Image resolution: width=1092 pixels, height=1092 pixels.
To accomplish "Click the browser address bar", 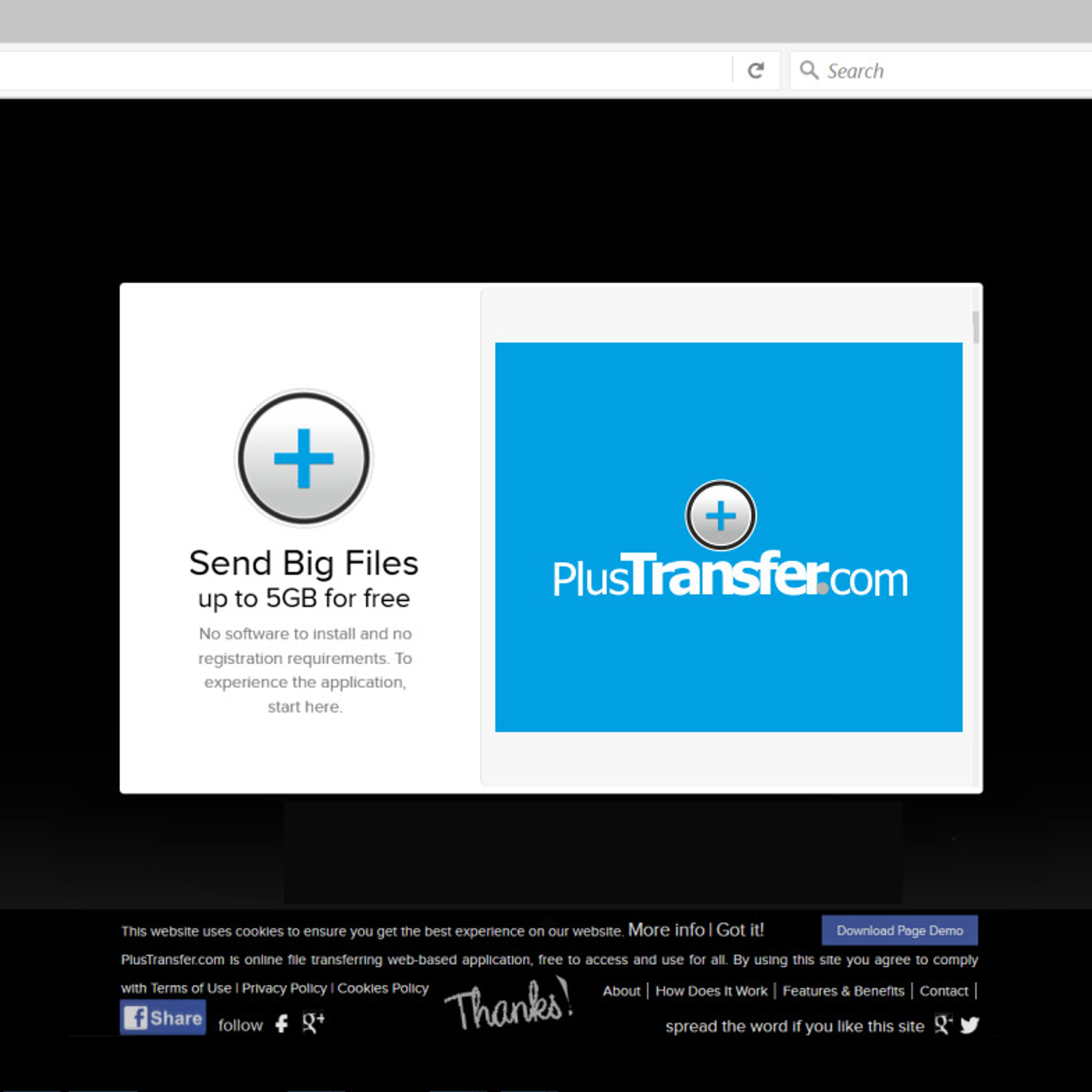I will [365, 70].
